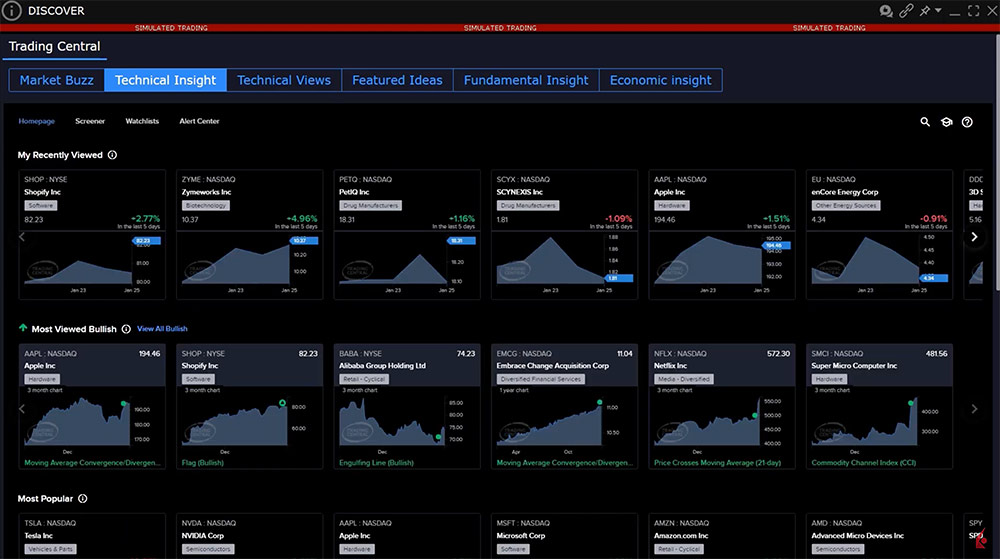Viewport: 1000px width, 559px height.
Task: Click info icon next to Most Viewed Bullish
Action: click(126, 329)
